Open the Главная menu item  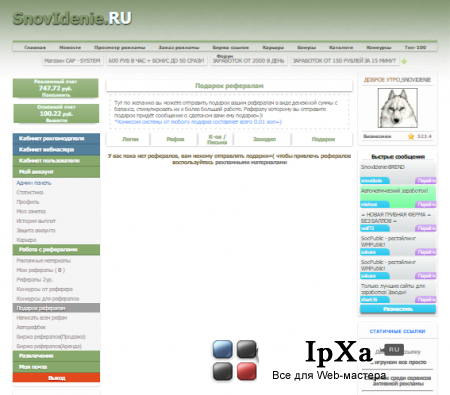tap(35, 47)
